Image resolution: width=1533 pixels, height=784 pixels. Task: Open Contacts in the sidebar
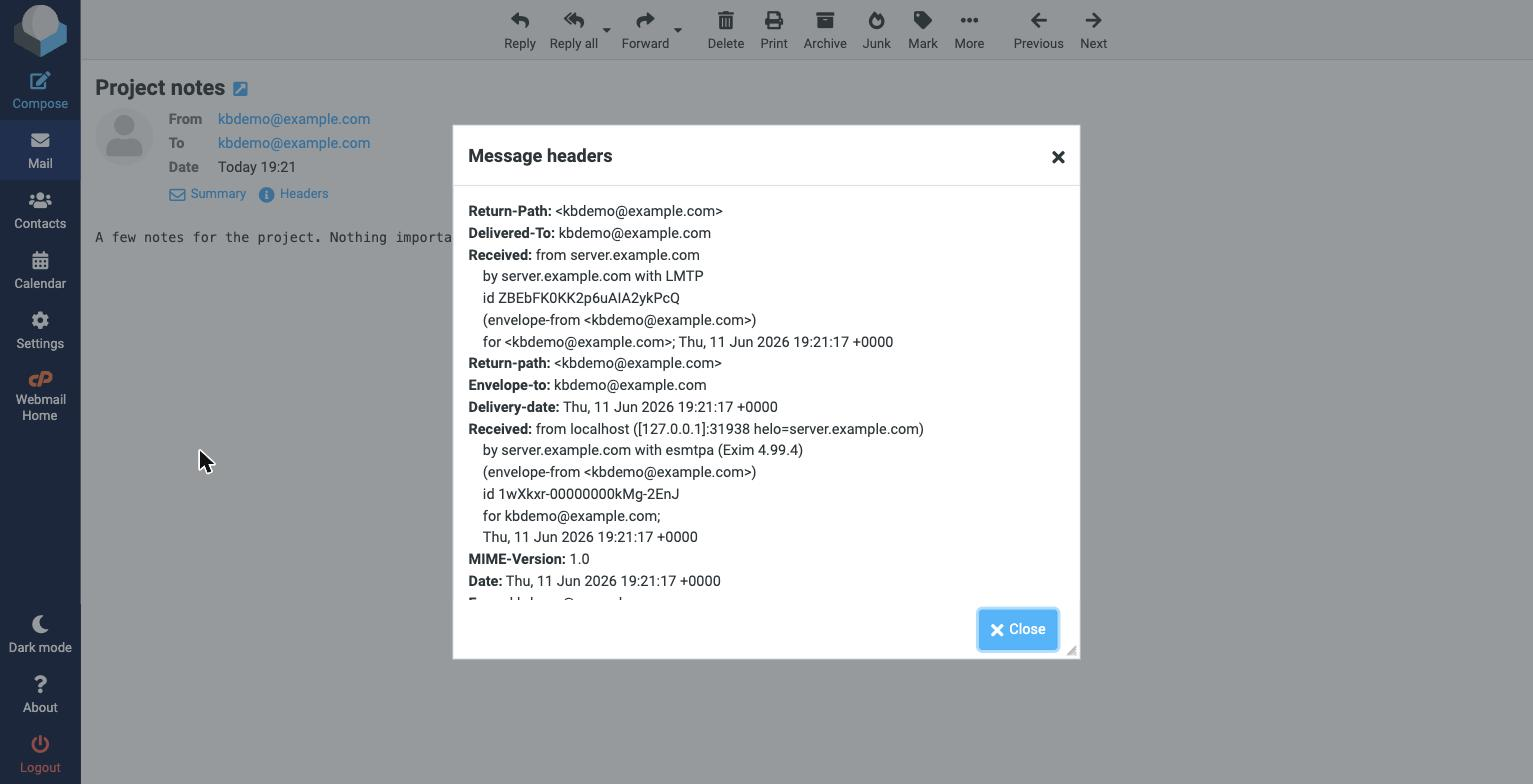40,210
